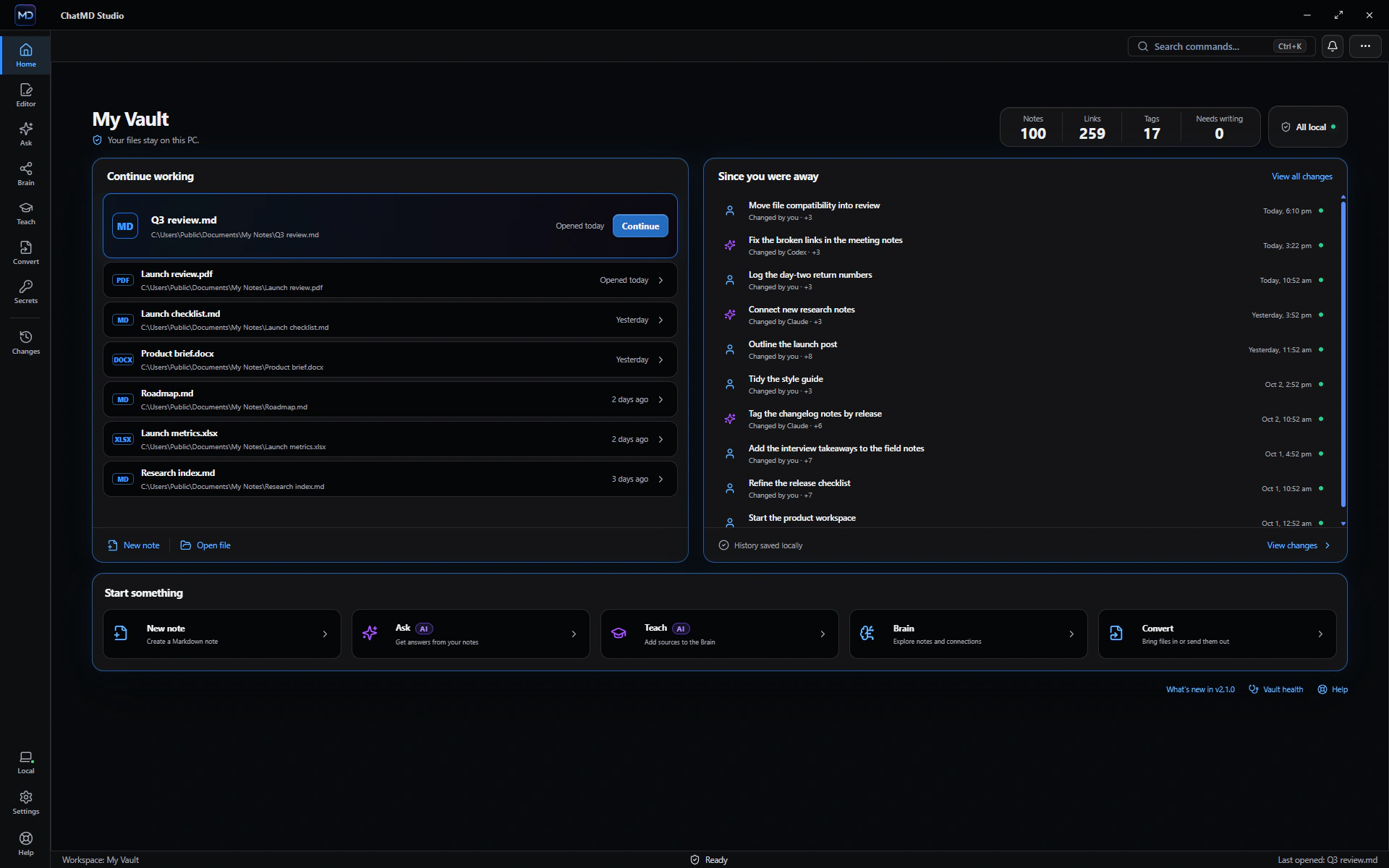Click the ChatMD Studio logo icon
The height and width of the screenshot is (868, 1389).
pyautogui.click(x=25, y=15)
